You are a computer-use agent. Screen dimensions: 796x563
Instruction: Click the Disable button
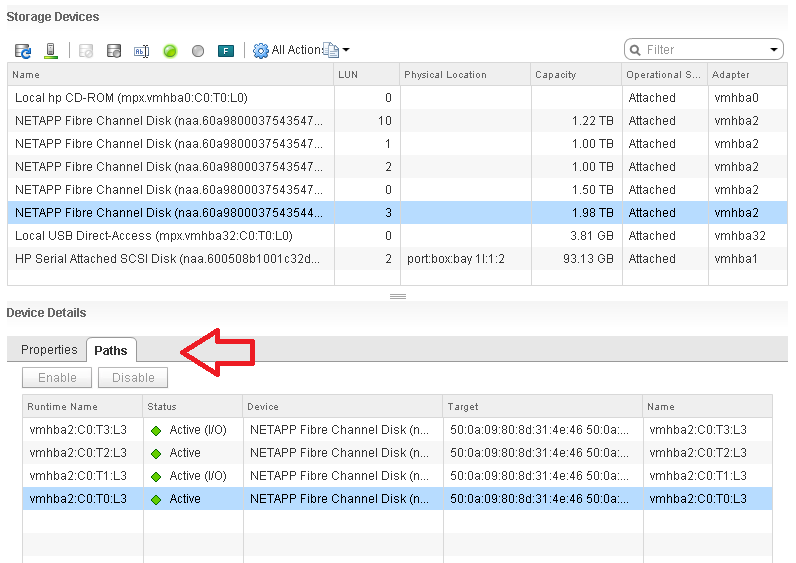[x=133, y=378]
